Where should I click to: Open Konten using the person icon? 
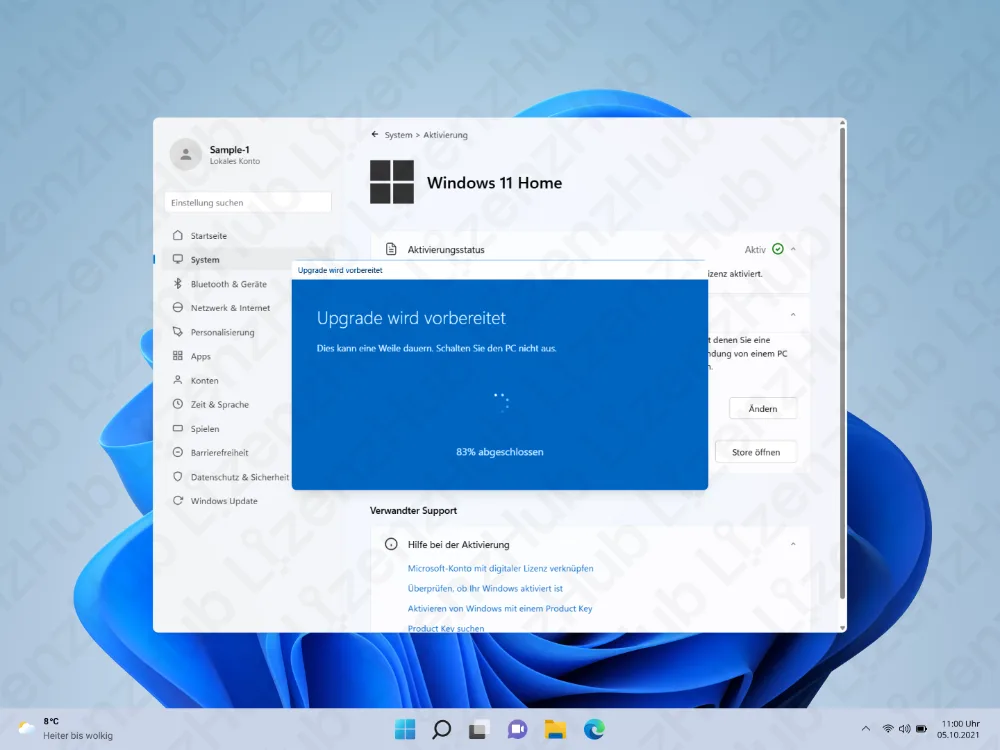pyautogui.click(x=178, y=380)
